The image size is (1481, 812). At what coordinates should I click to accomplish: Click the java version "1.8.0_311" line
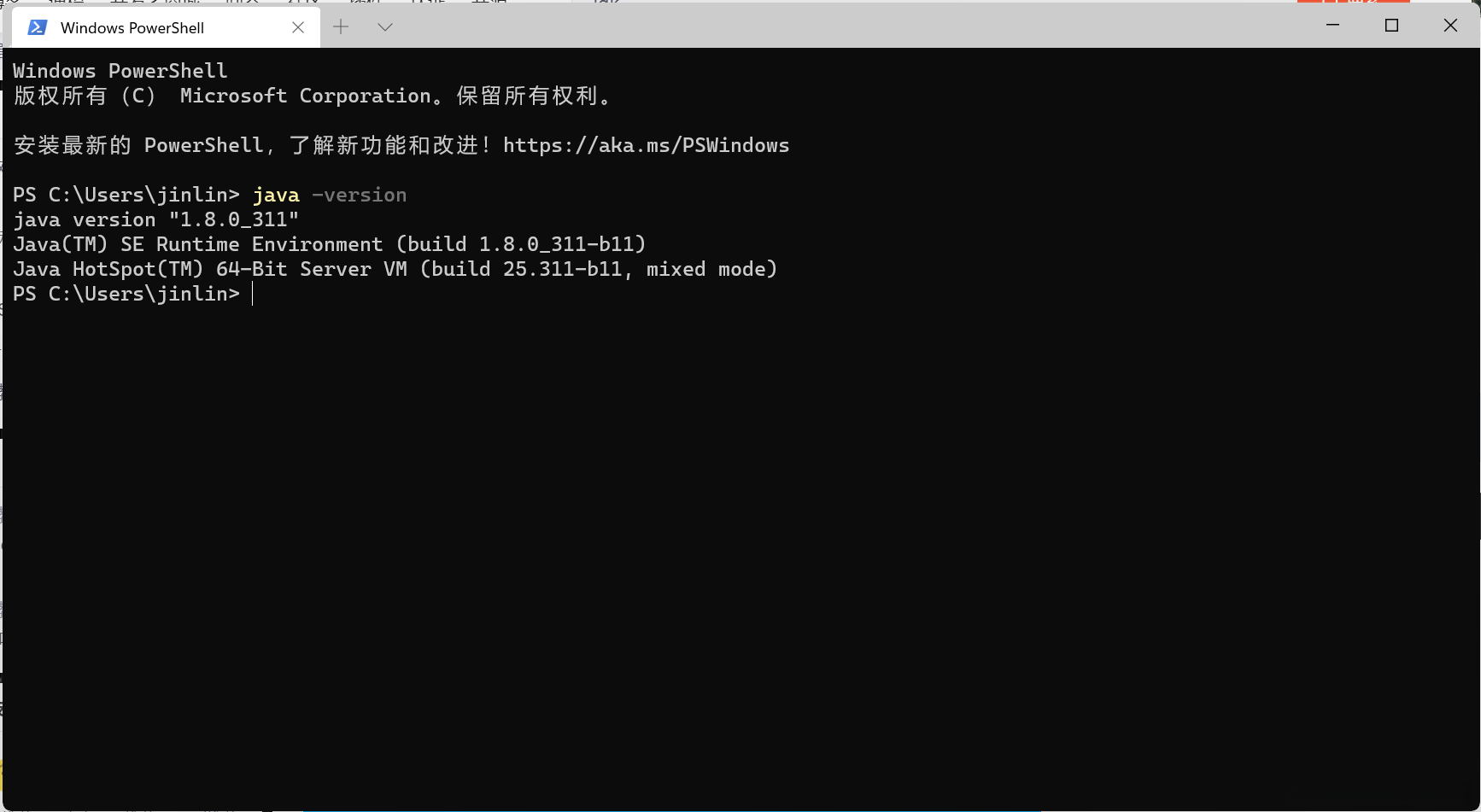point(155,220)
